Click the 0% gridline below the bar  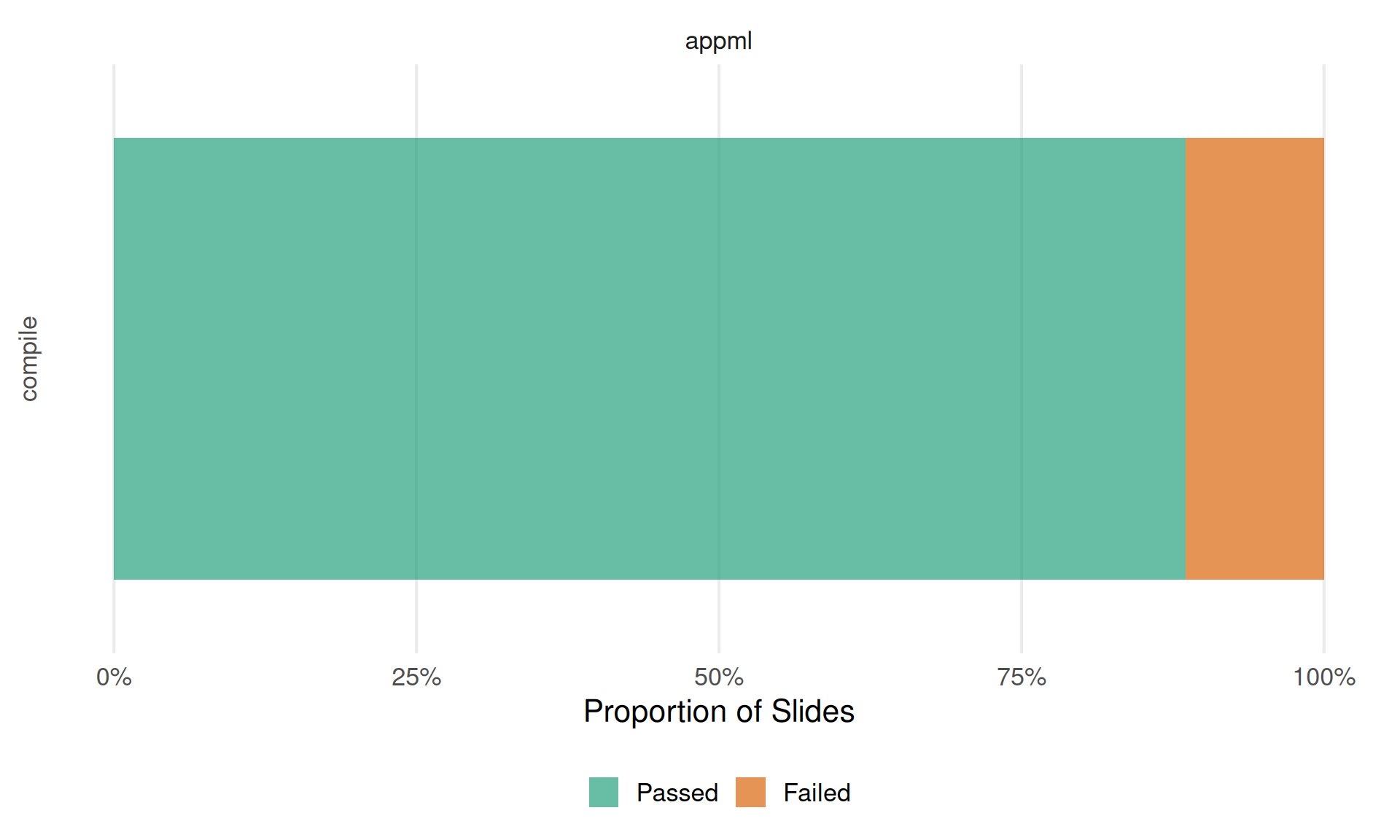(114, 616)
